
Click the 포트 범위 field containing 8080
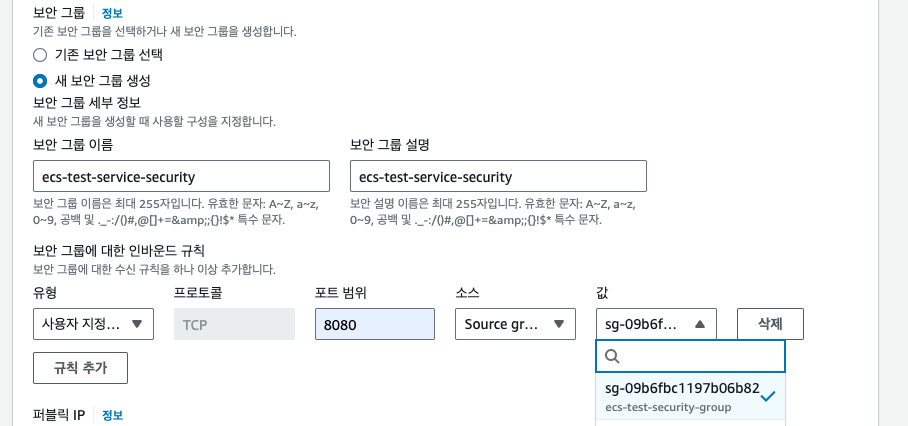pos(375,324)
